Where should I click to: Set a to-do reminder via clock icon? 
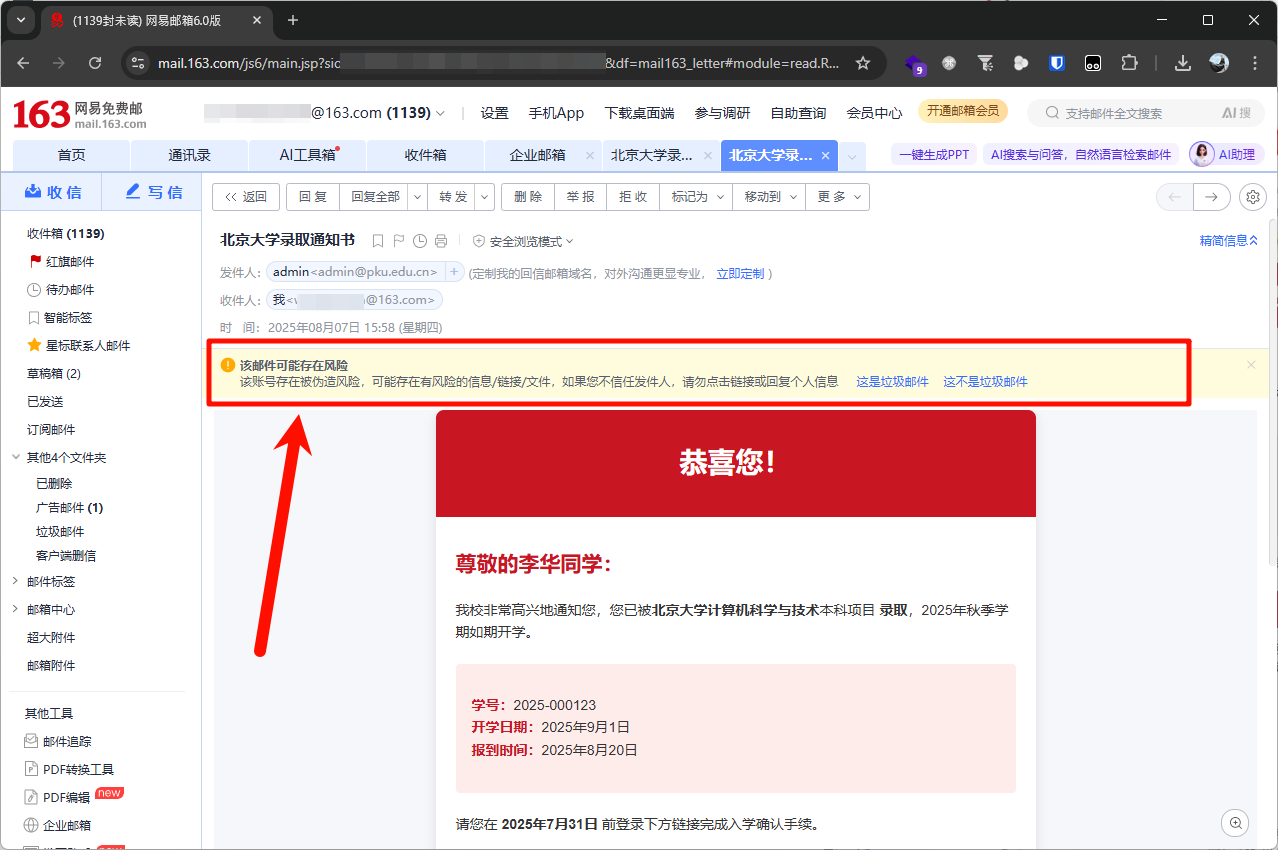tap(420, 241)
